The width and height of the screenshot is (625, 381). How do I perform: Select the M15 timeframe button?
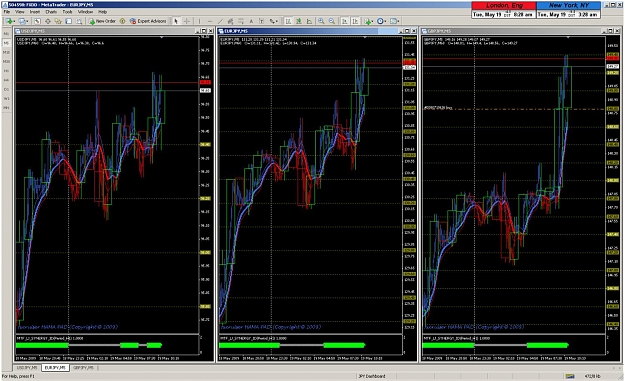click(x=6, y=52)
